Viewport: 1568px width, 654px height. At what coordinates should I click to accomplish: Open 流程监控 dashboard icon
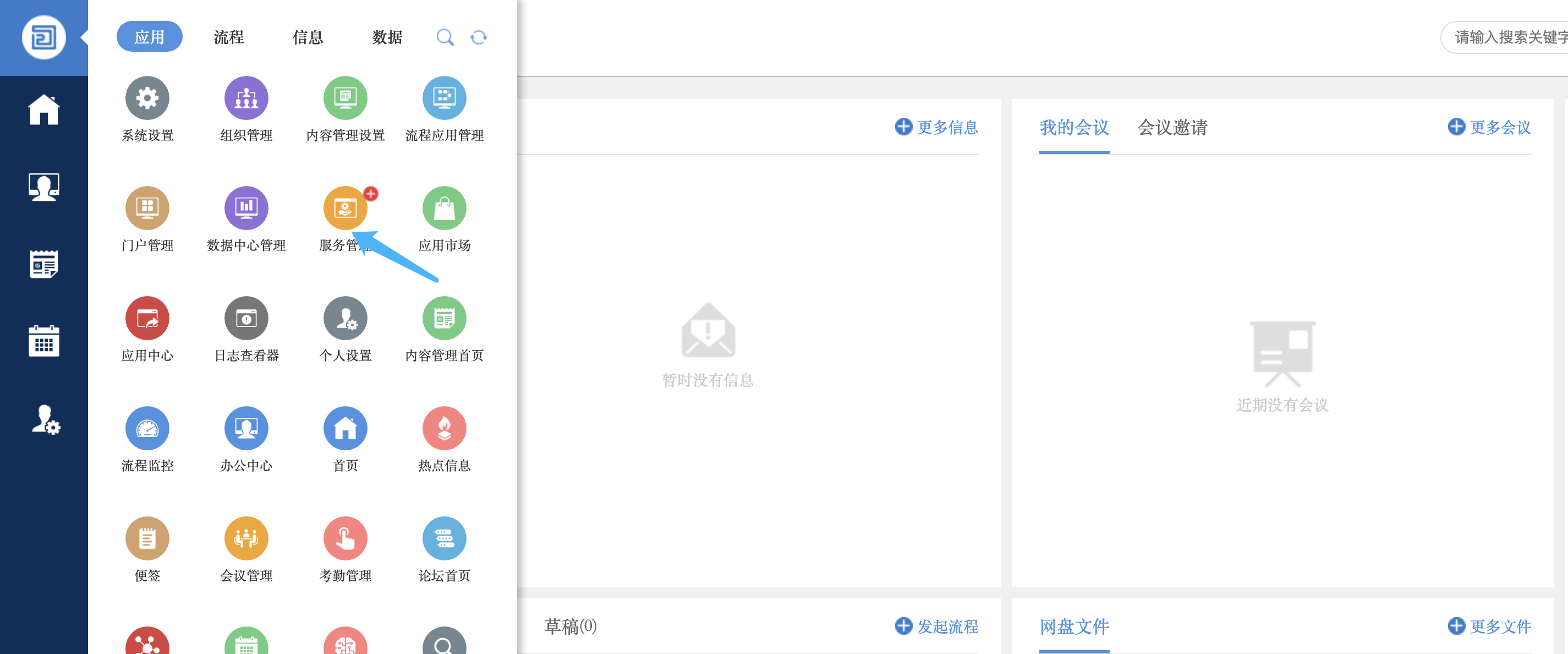tap(147, 429)
